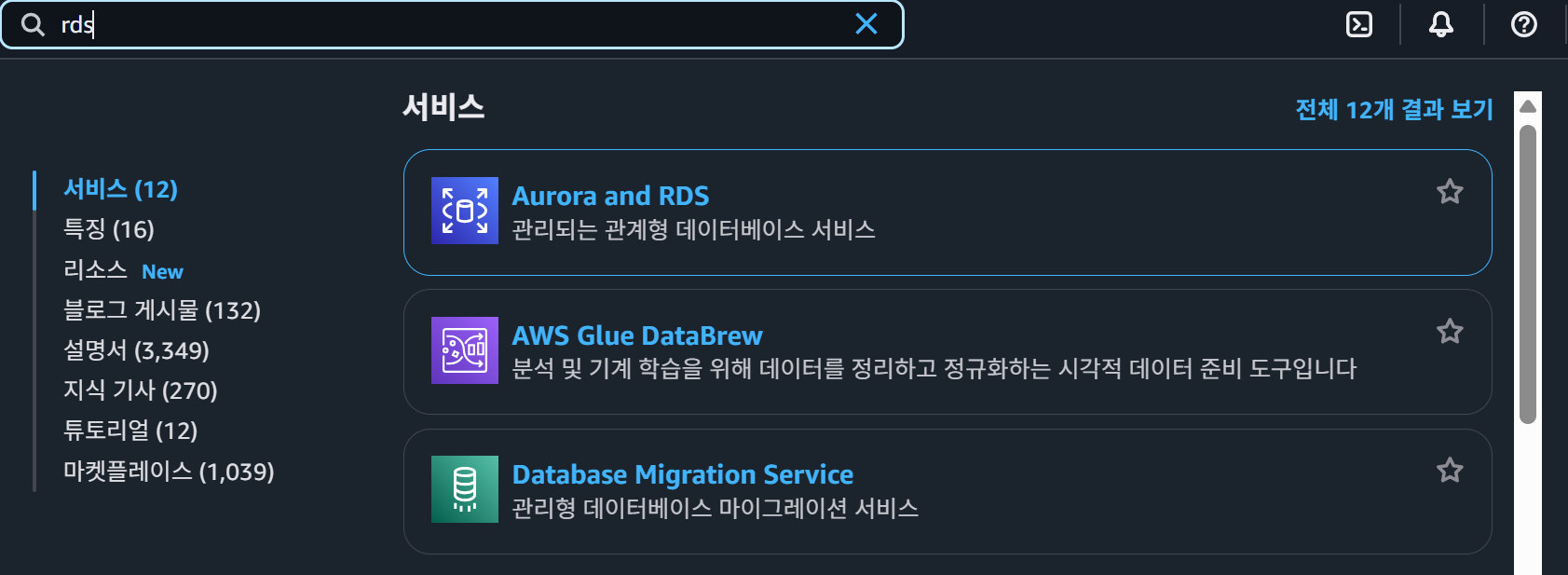Click the Aurora and RDS service icon
This screenshot has width=1568, height=575.
point(465,211)
